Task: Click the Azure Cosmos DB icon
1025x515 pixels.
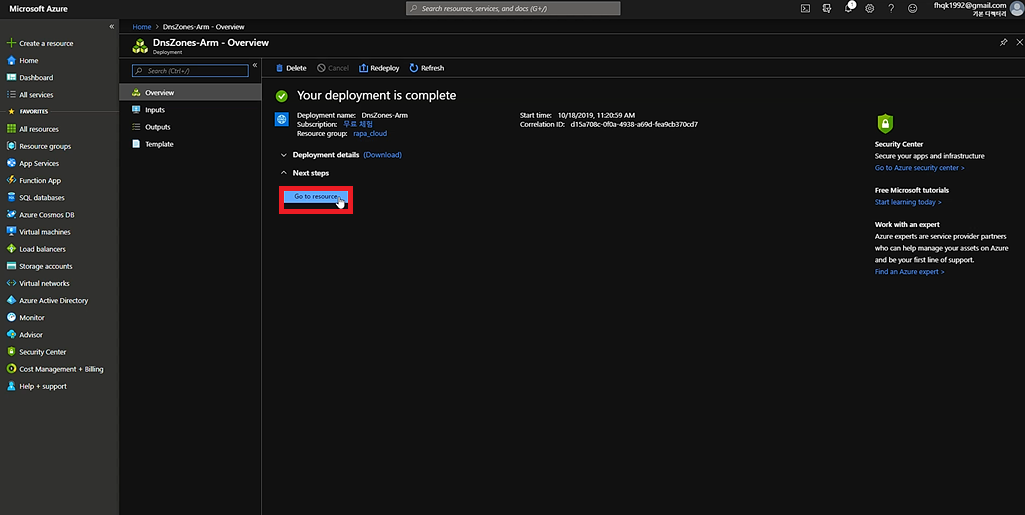Action: (x=11, y=214)
